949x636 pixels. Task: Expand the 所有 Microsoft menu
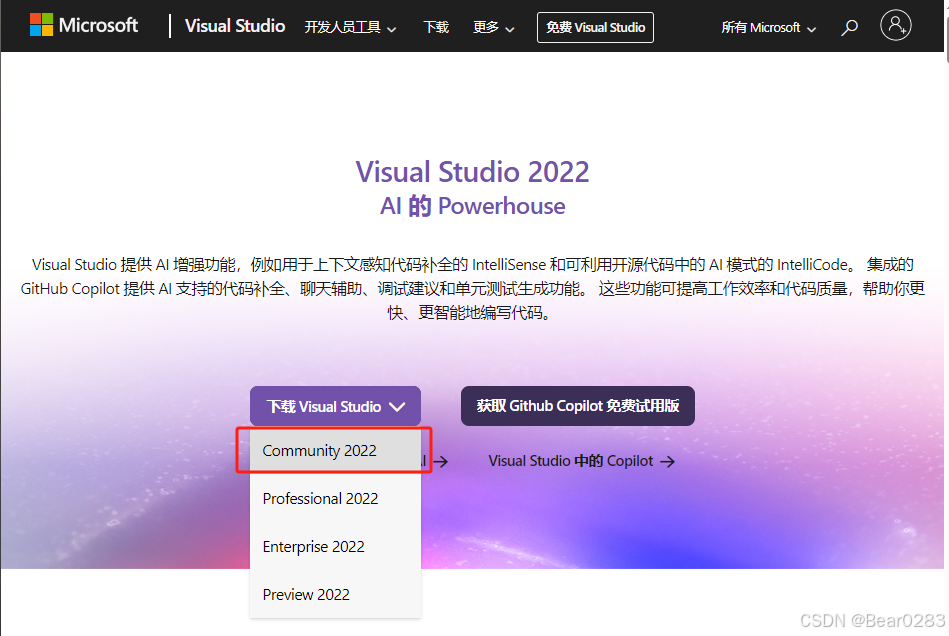[769, 27]
